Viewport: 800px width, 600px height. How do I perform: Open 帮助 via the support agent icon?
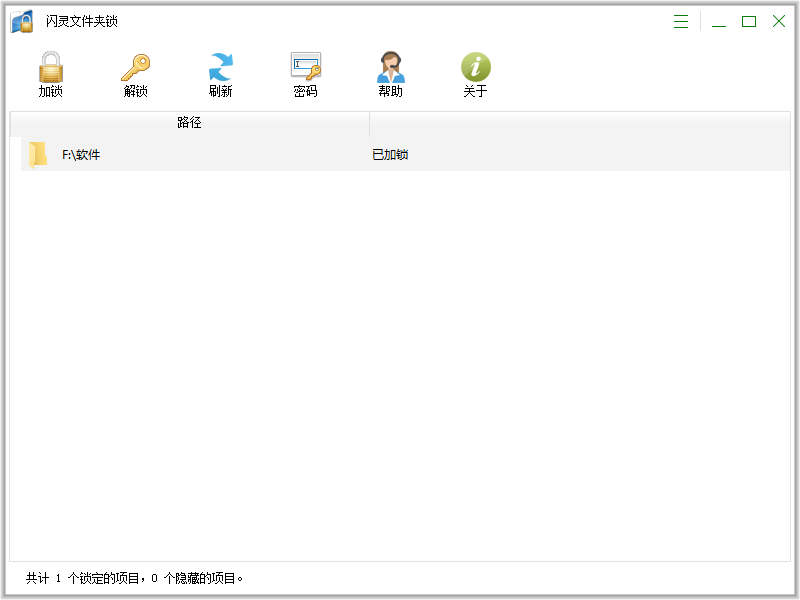click(x=390, y=68)
